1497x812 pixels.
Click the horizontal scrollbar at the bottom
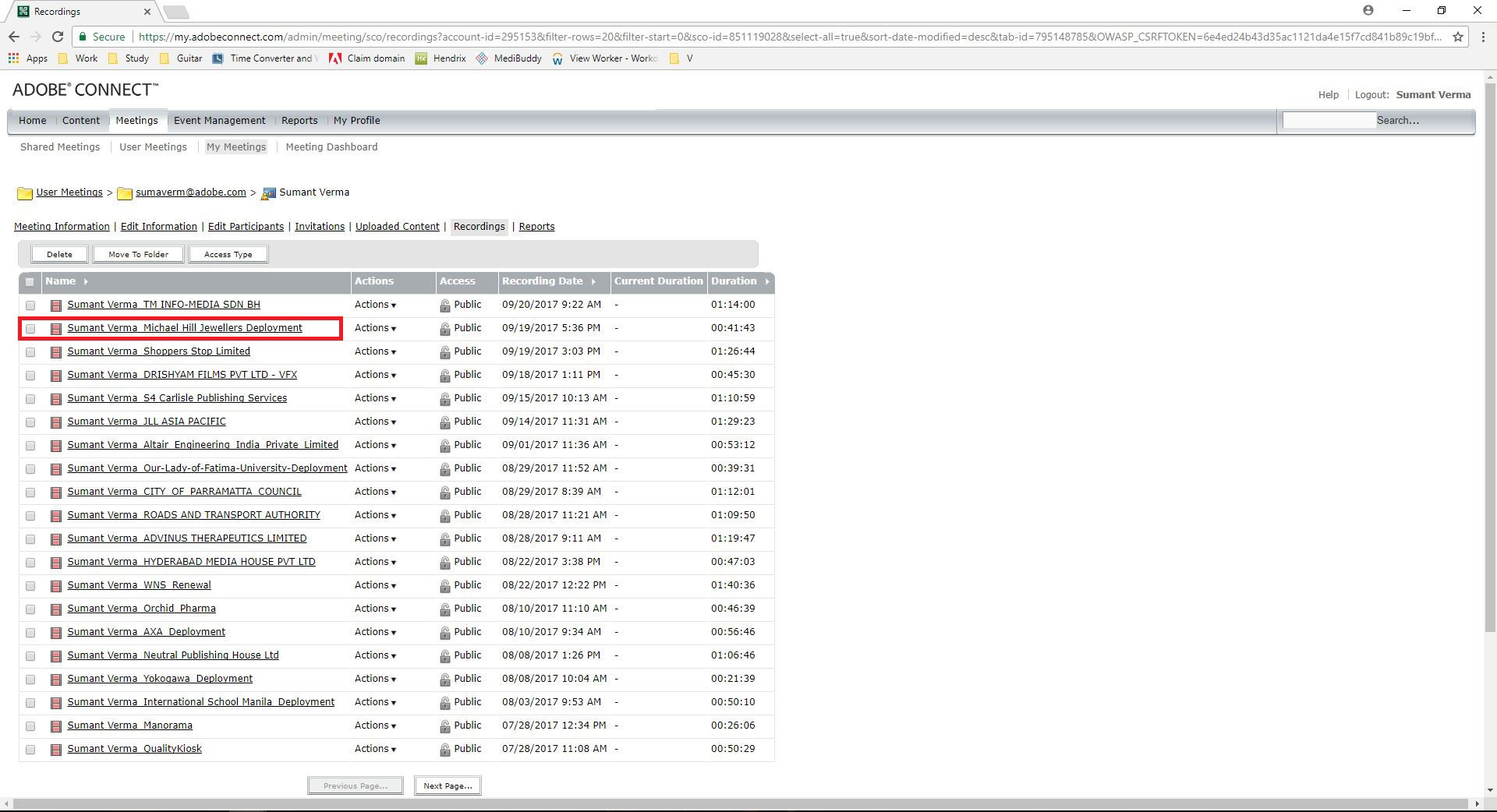point(741,803)
